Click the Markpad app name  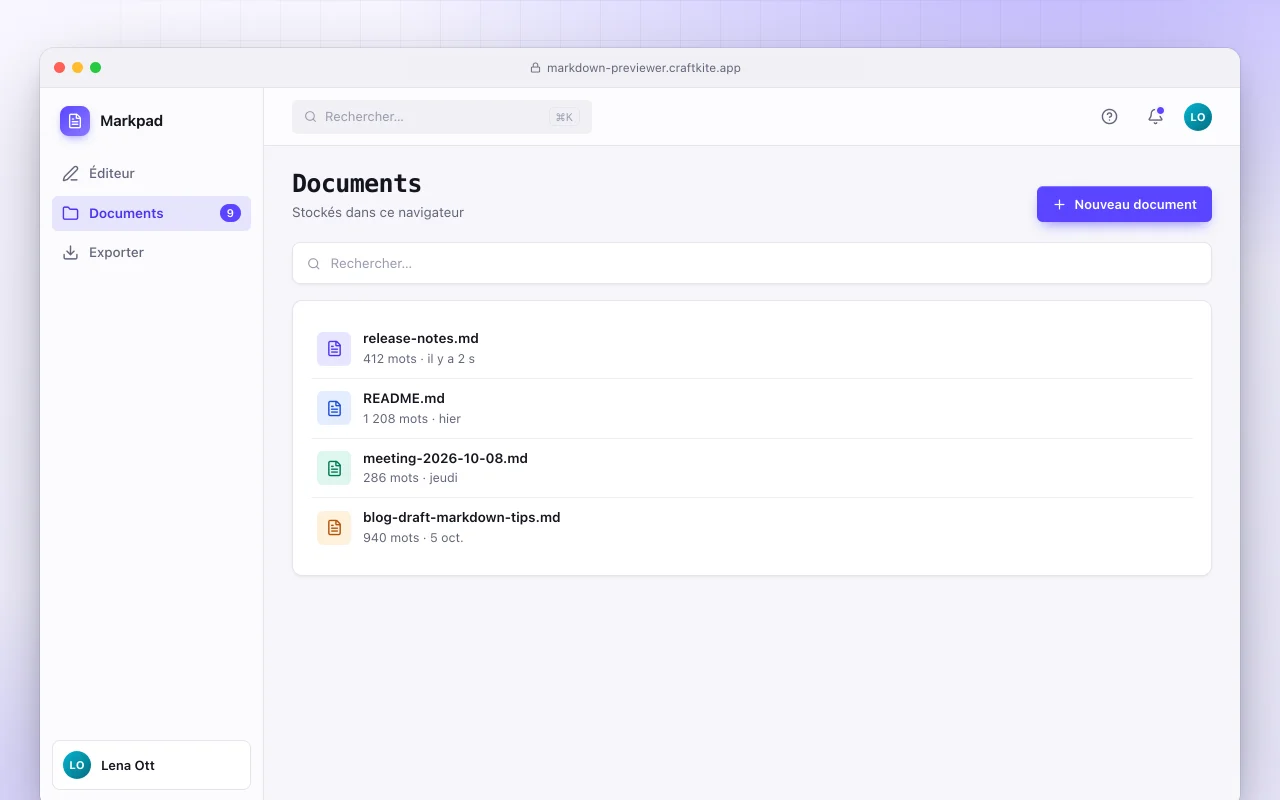point(131,121)
